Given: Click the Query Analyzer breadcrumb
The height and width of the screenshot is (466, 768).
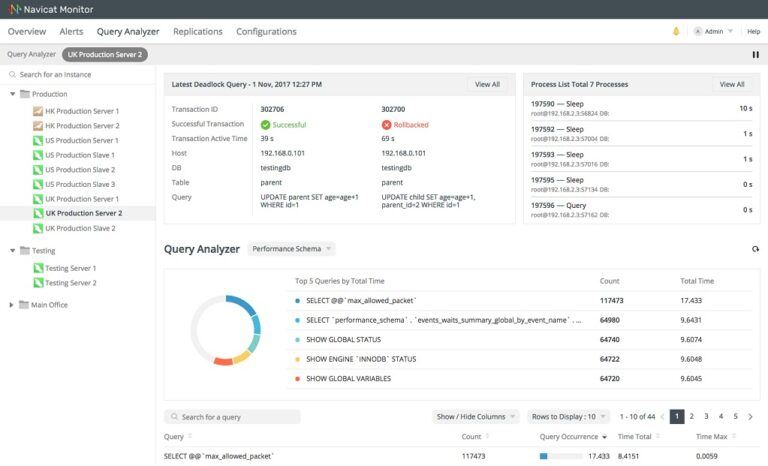Looking at the screenshot, I should 31,54.
